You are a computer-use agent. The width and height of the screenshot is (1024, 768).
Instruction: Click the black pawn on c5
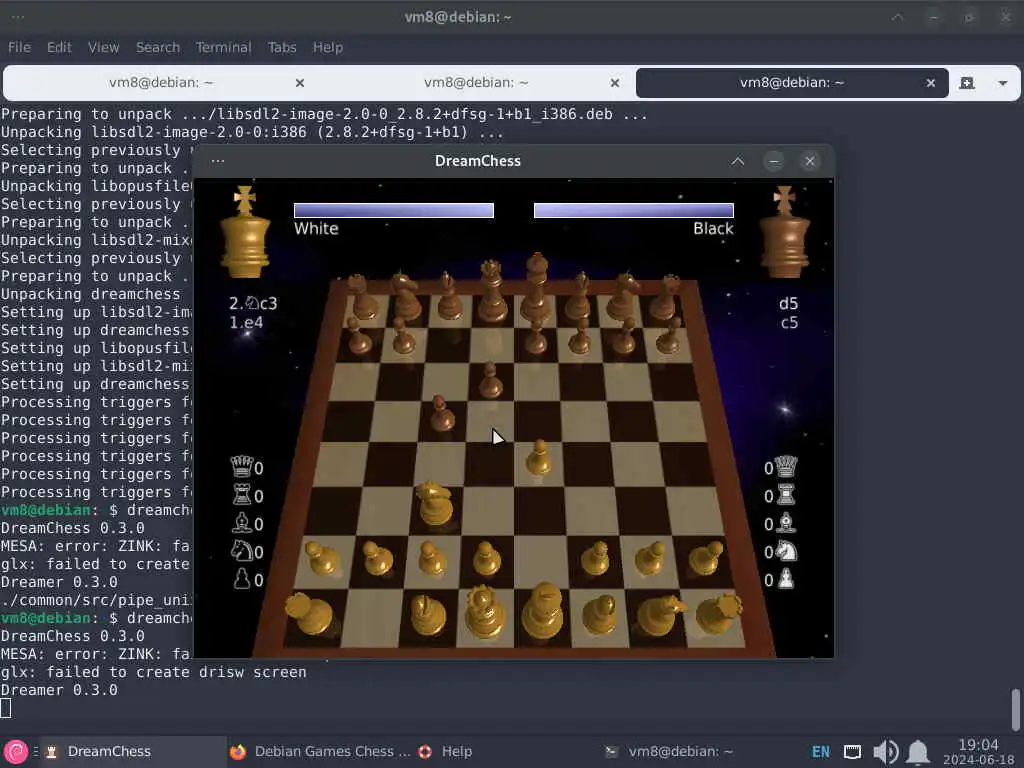(x=441, y=414)
